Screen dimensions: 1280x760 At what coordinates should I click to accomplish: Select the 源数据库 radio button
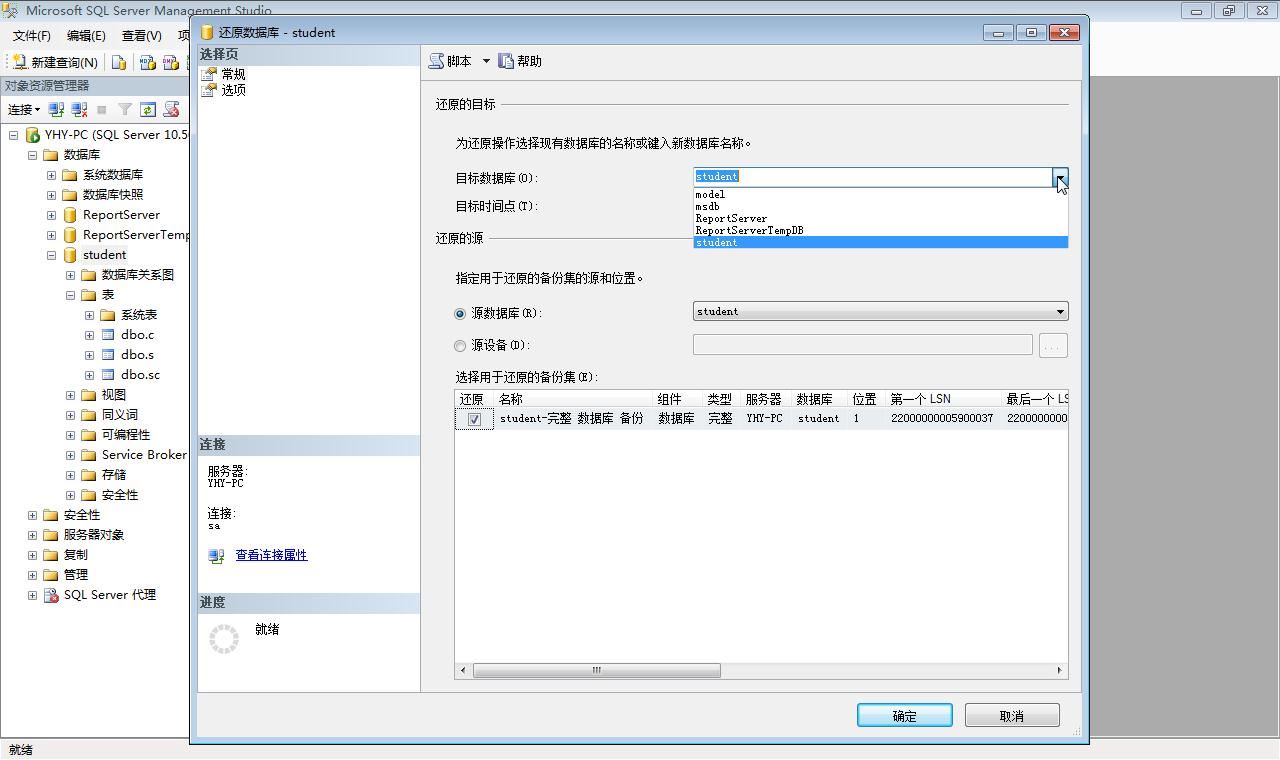[460, 313]
